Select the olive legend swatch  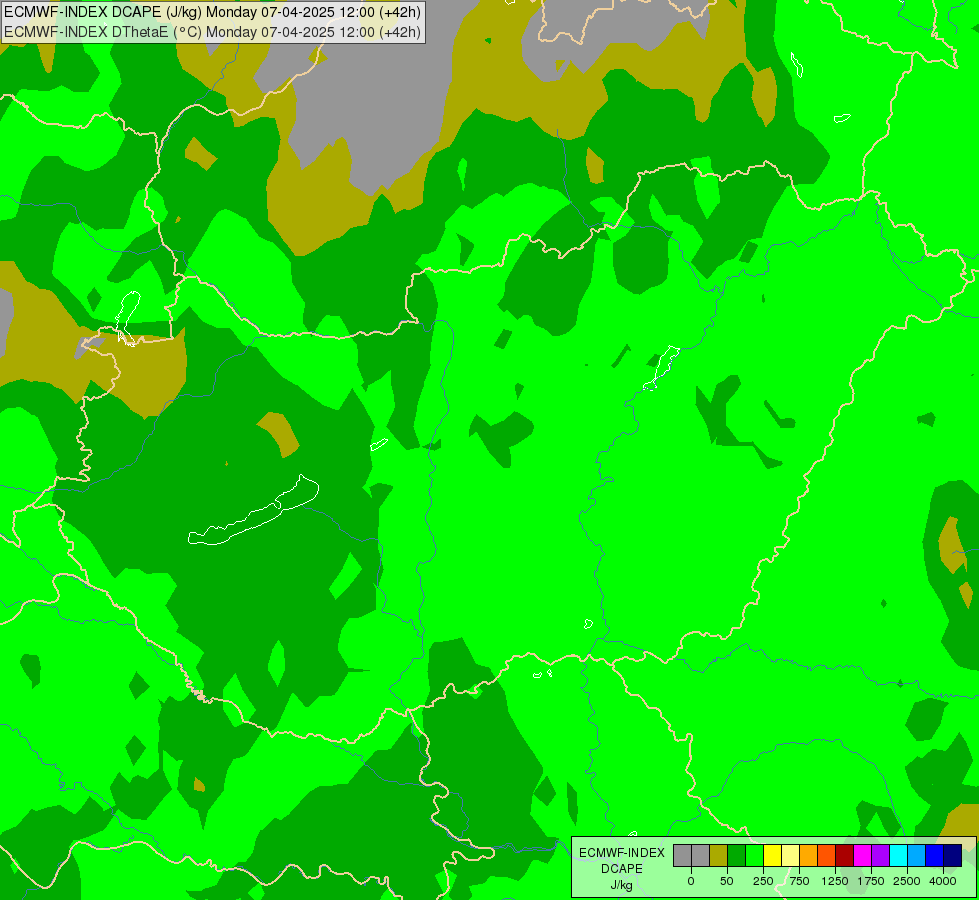(x=719, y=855)
